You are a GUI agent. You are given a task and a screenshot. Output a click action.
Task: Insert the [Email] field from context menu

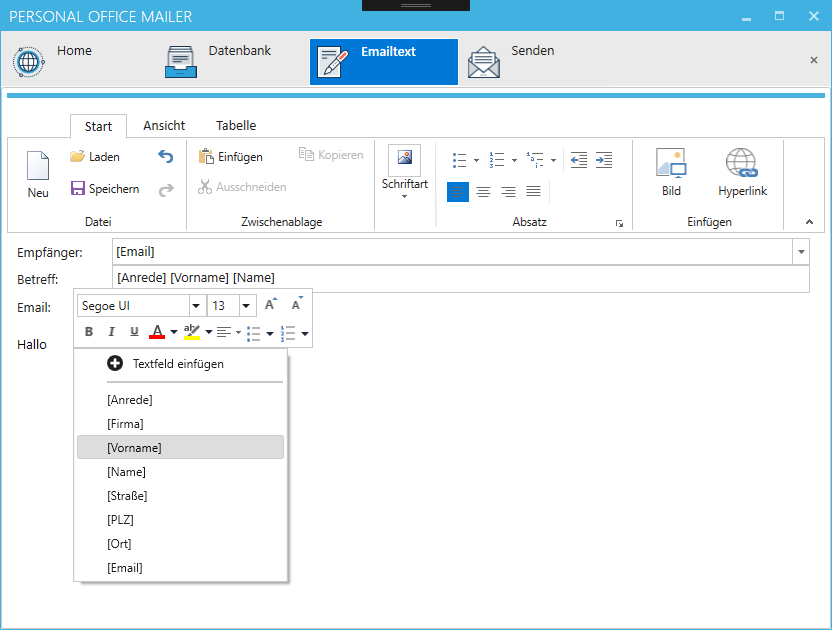tap(180, 568)
